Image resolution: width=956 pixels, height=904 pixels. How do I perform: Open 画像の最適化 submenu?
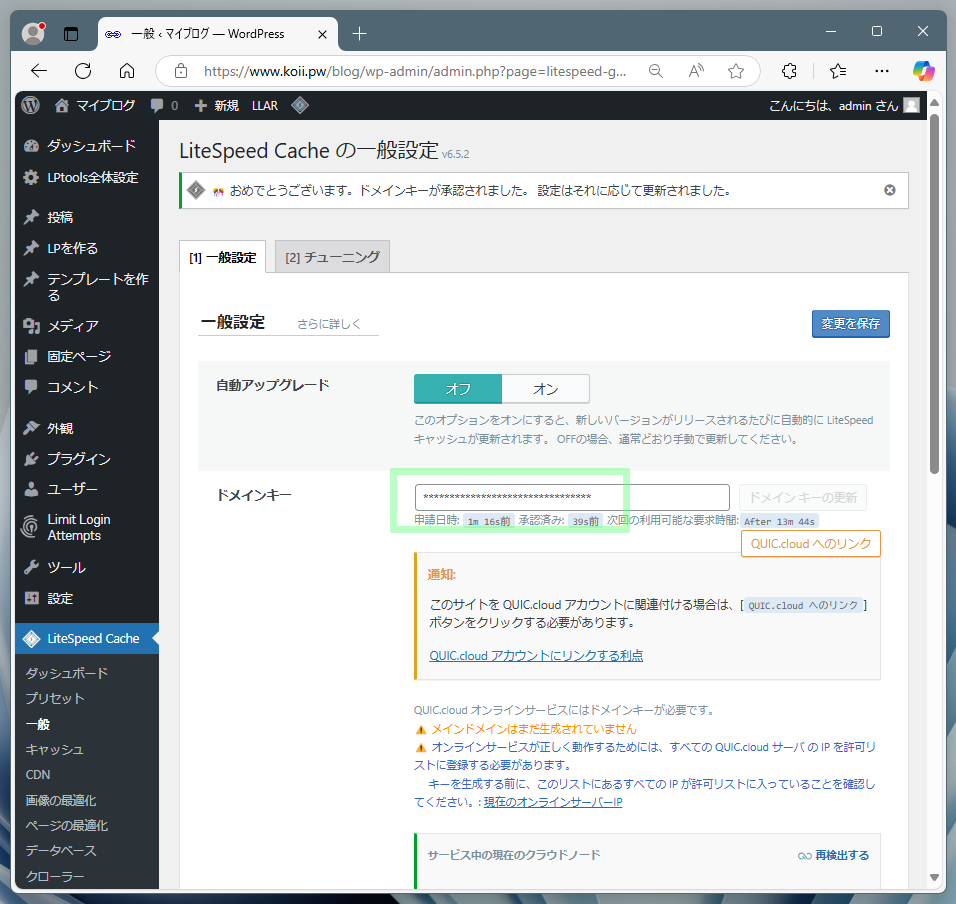click(x=61, y=800)
